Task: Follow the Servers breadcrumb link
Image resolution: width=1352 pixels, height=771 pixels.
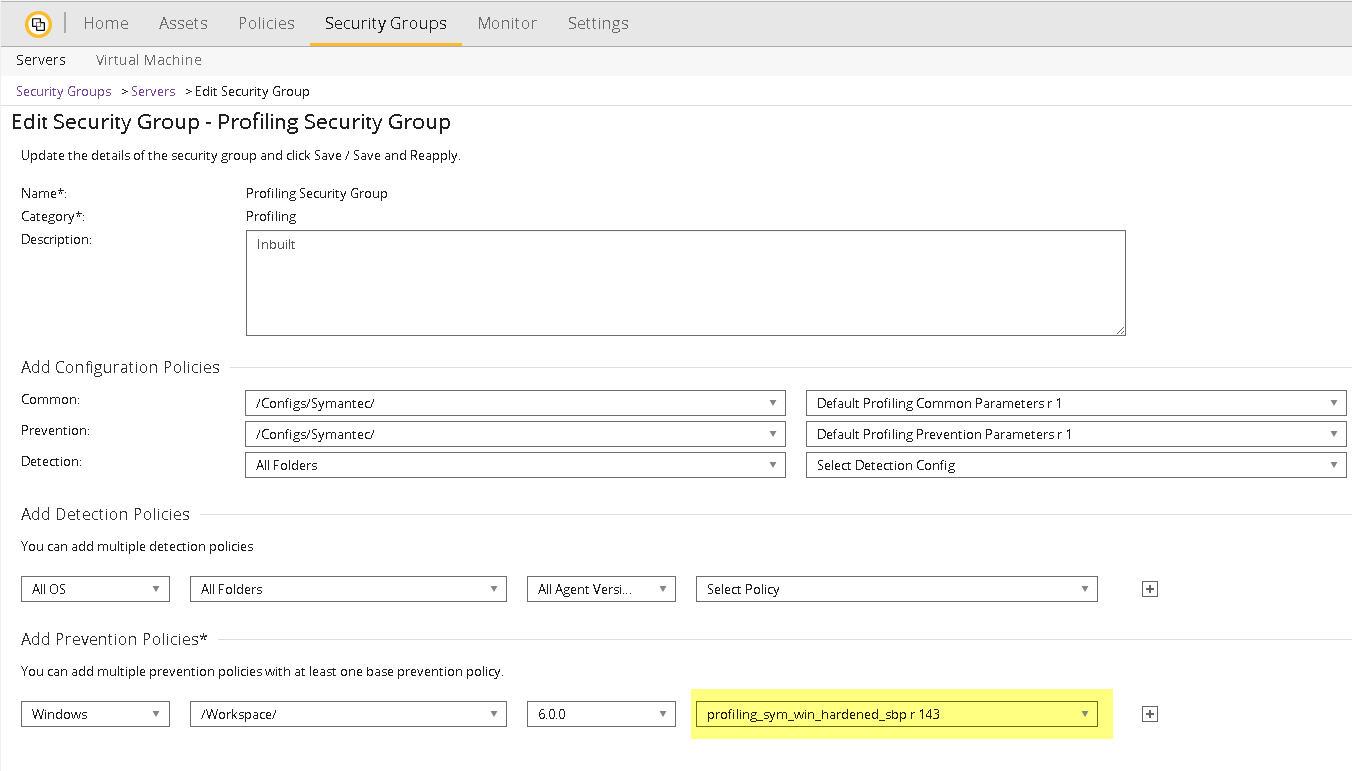Action: coord(153,91)
